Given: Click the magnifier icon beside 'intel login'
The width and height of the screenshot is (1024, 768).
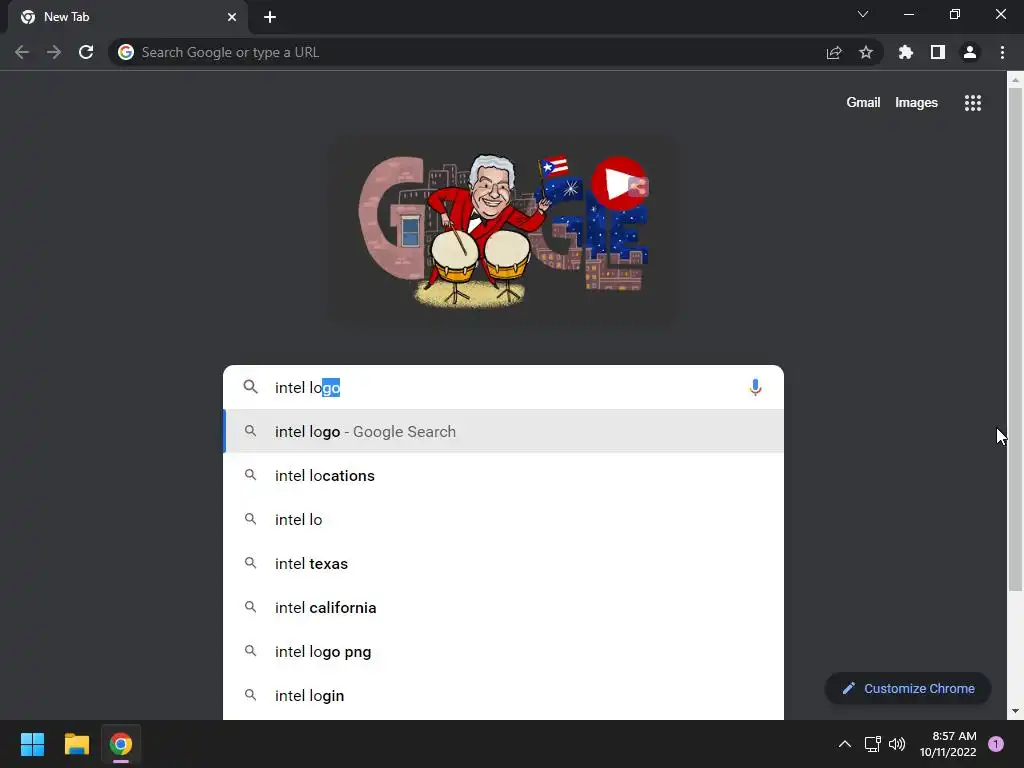Looking at the screenshot, I should click(250, 694).
